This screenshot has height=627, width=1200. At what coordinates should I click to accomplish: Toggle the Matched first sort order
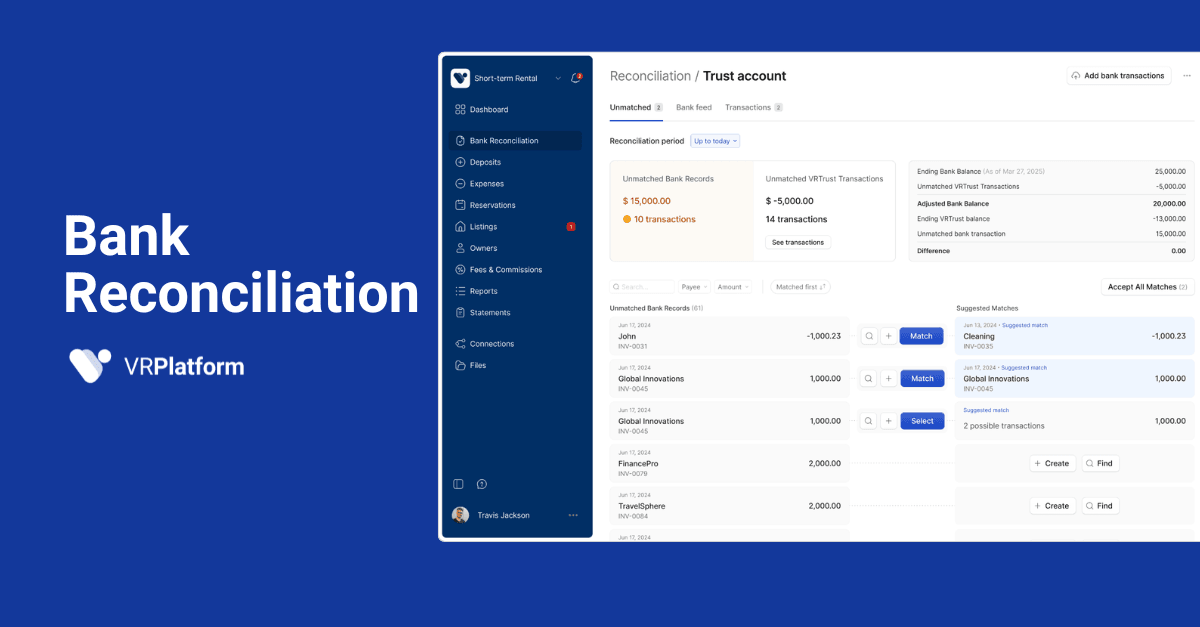(x=801, y=287)
